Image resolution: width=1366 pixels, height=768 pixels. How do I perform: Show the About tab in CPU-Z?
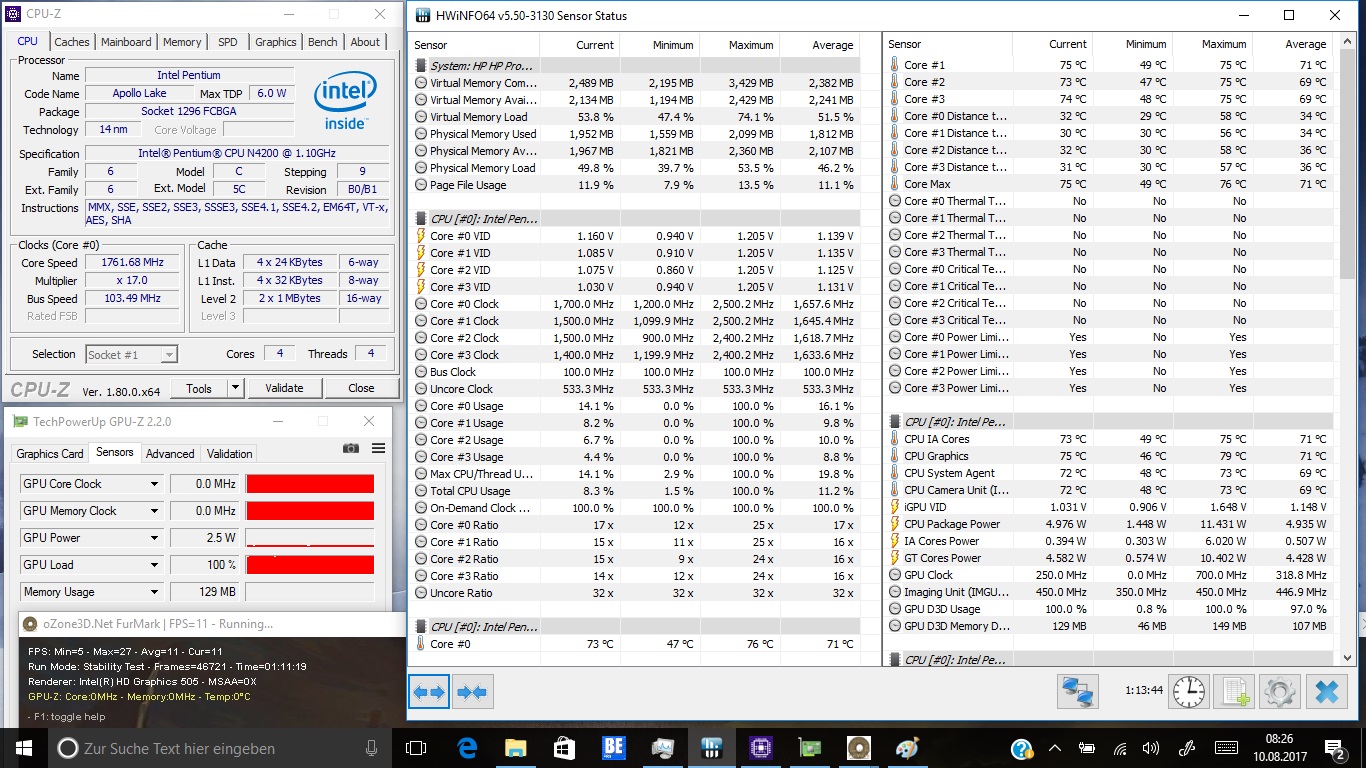(365, 42)
